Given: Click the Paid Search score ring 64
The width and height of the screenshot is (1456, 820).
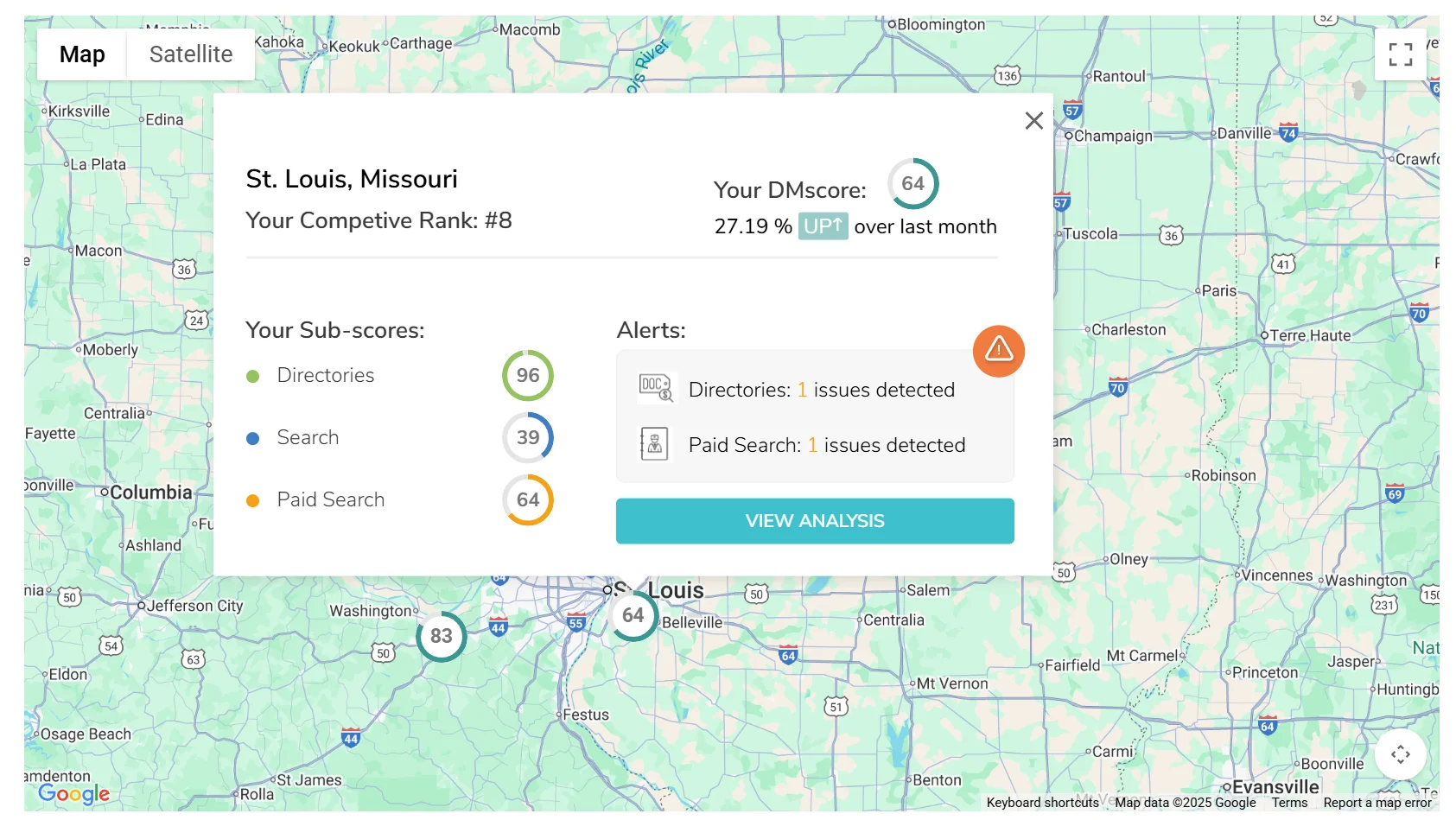Looking at the screenshot, I should coord(528,500).
